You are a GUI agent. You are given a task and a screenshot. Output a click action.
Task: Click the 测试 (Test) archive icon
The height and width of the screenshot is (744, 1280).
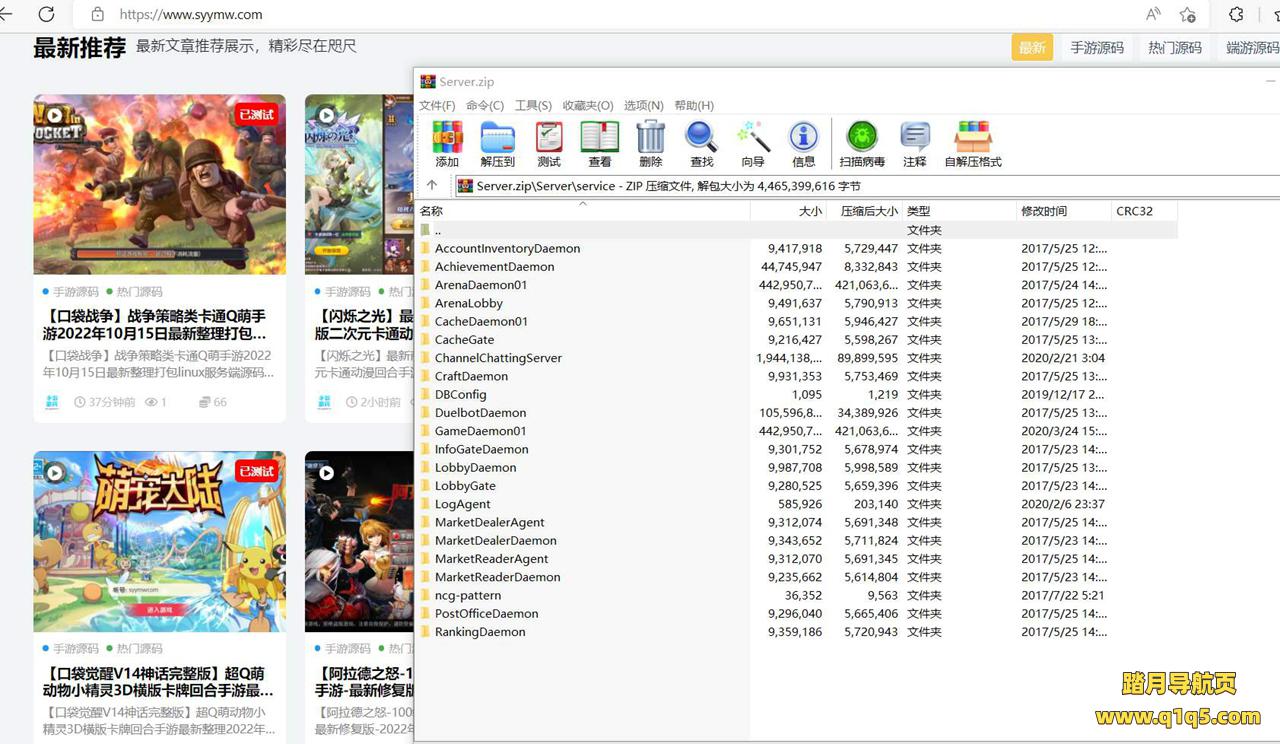point(549,137)
